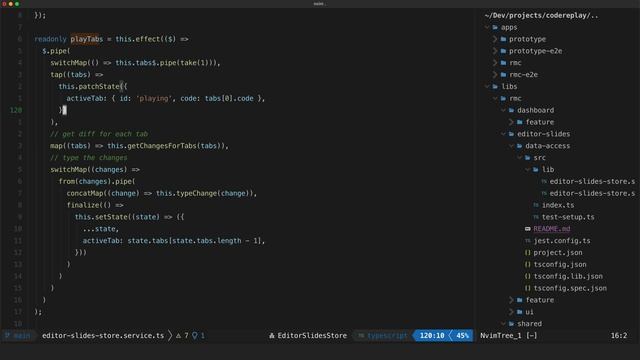Image resolution: width=640 pixels, height=360 pixels.
Task: Collapse the libs folder chevron
Action: click(x=487, y=87)
